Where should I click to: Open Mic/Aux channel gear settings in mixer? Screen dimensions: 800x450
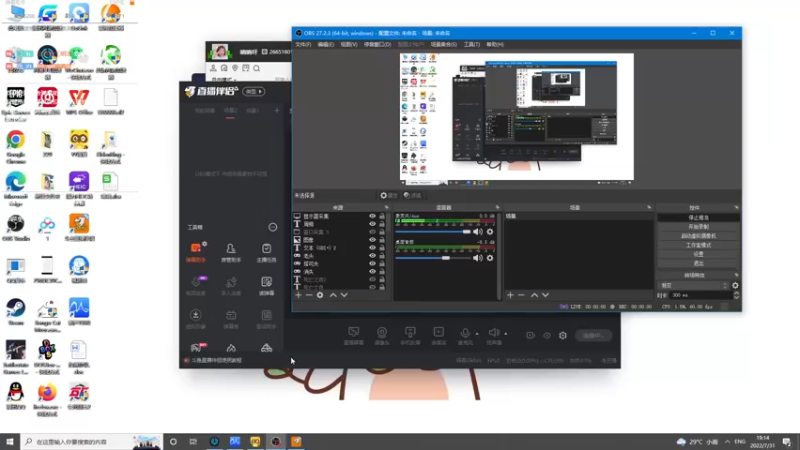point(490,232)
